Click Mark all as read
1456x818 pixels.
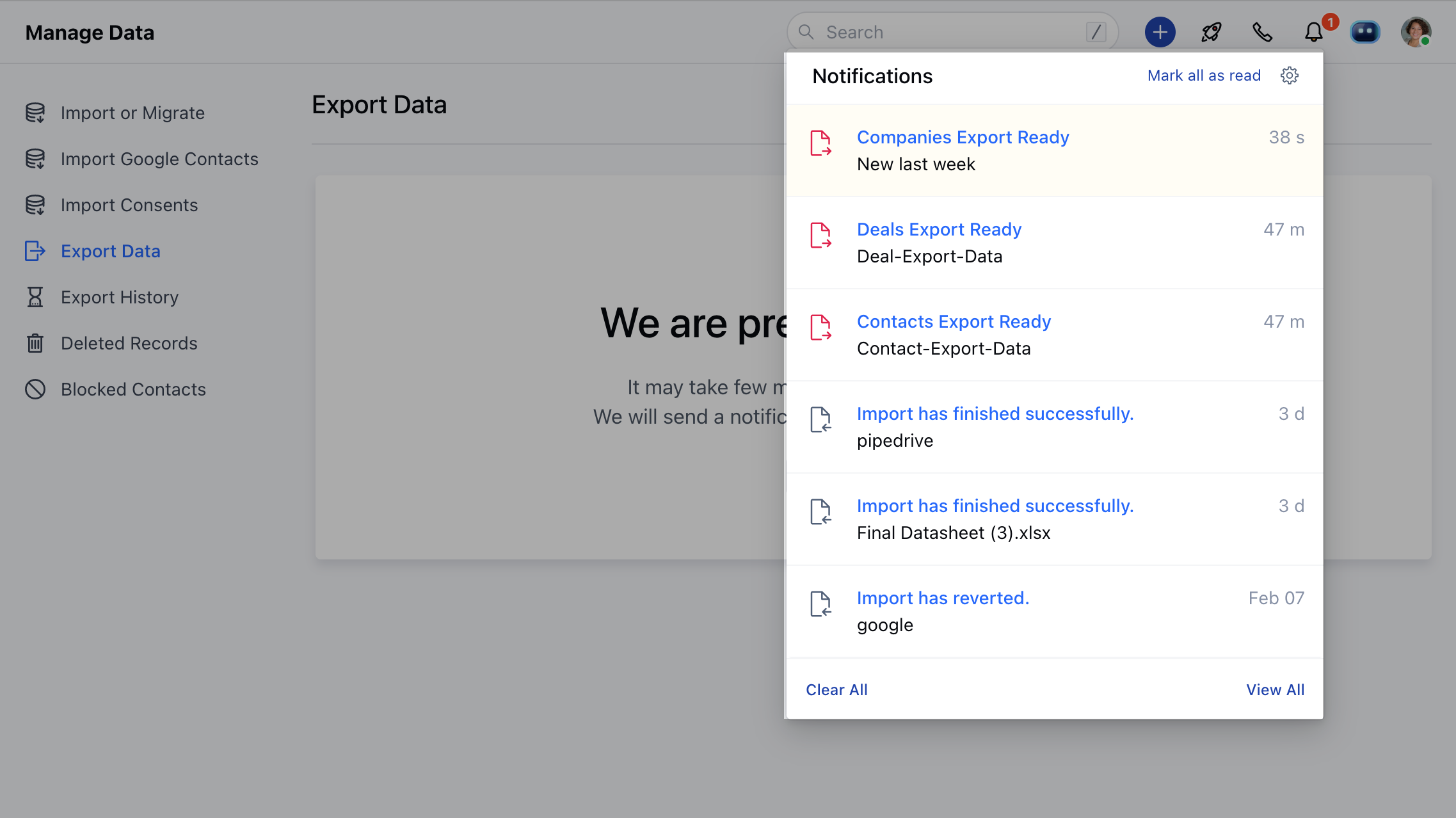pos(1204,76)
